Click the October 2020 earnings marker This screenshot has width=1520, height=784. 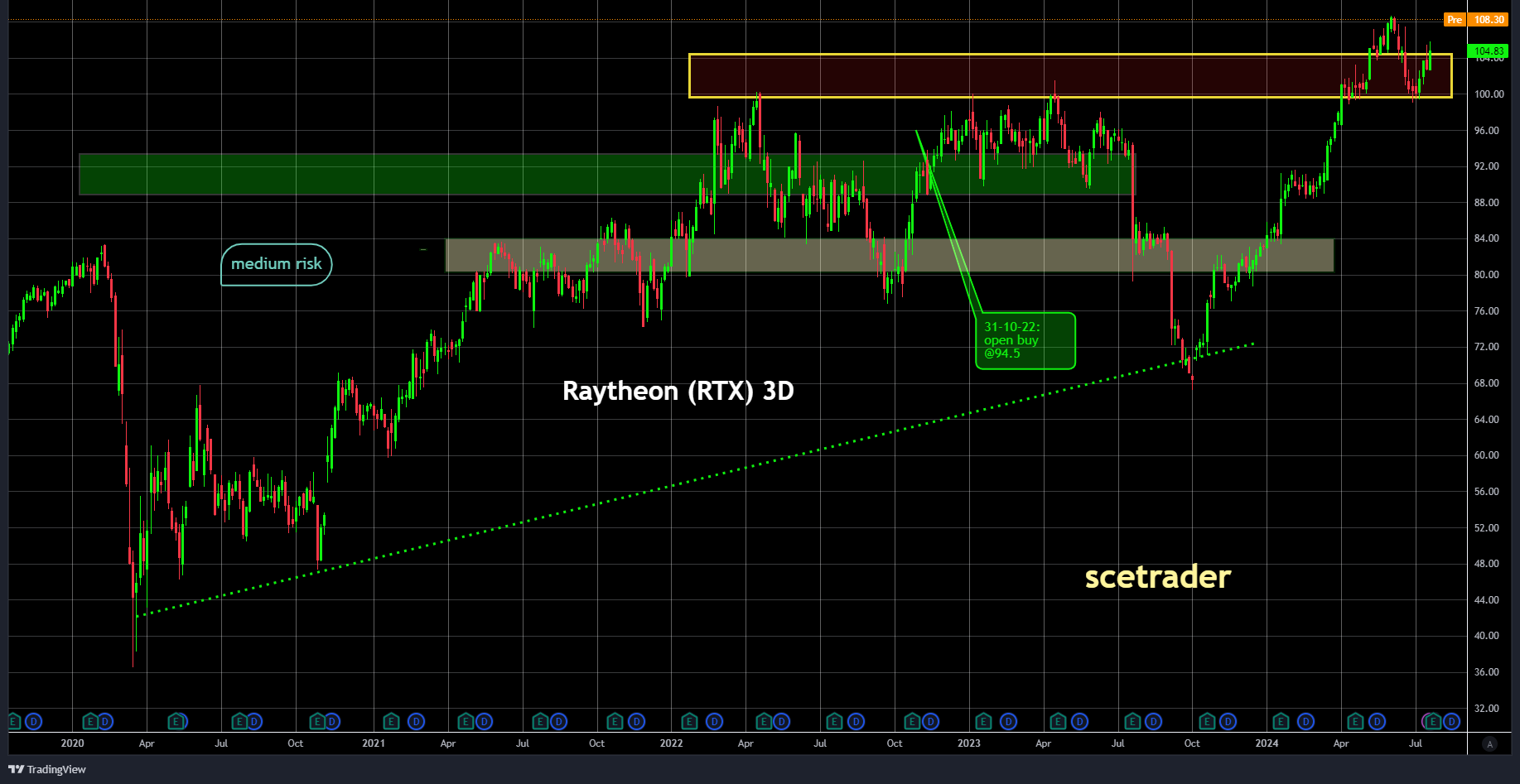(316, 722)
